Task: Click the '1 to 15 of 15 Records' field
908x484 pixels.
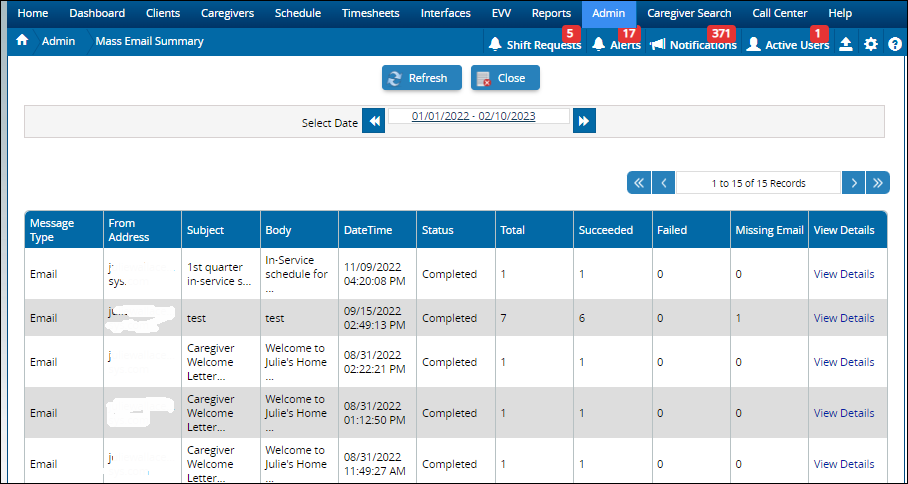Action: coord(758,183)
